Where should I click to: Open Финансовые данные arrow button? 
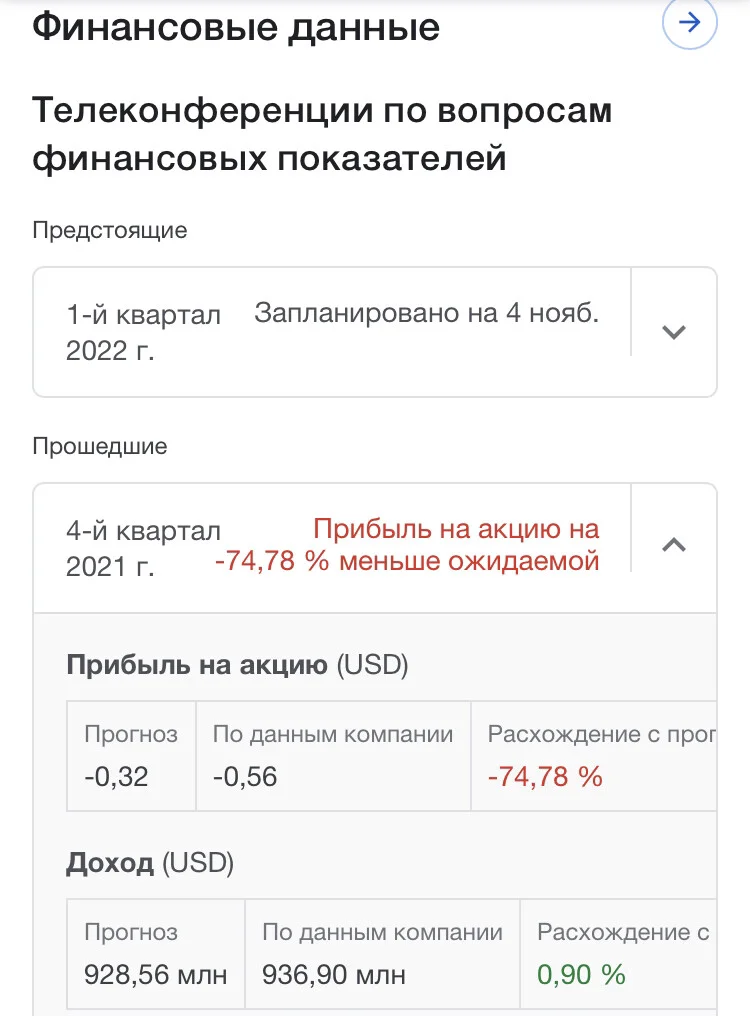point(689,23)
